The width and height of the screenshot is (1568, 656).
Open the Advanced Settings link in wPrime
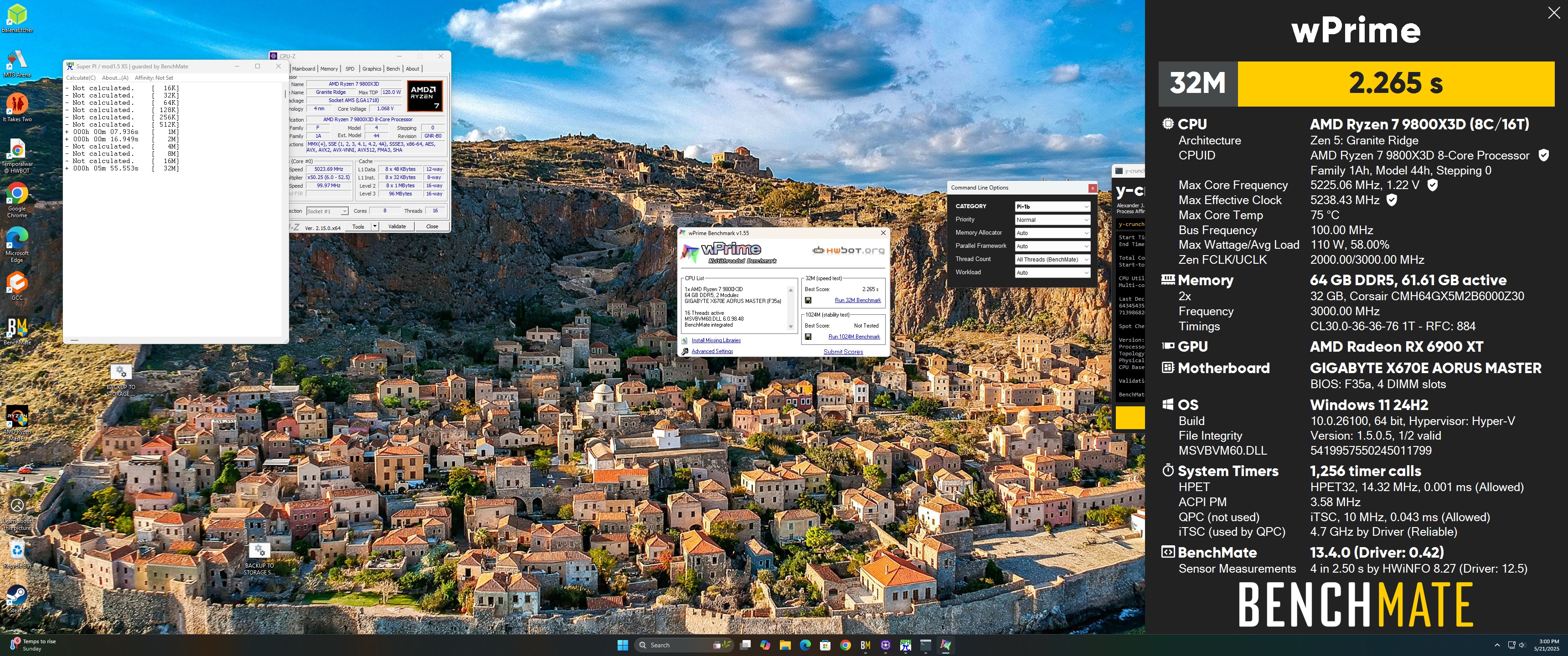[712, 352]
